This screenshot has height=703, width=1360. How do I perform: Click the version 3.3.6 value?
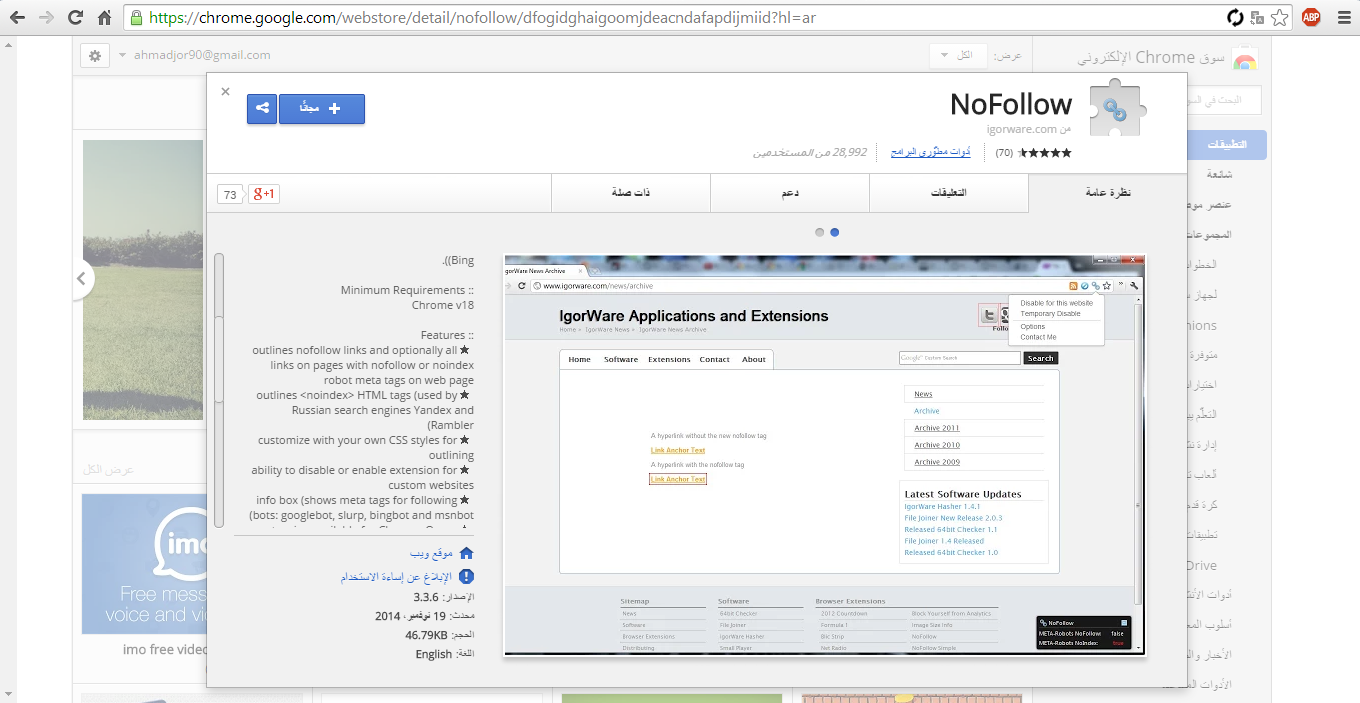coord(427,597)
